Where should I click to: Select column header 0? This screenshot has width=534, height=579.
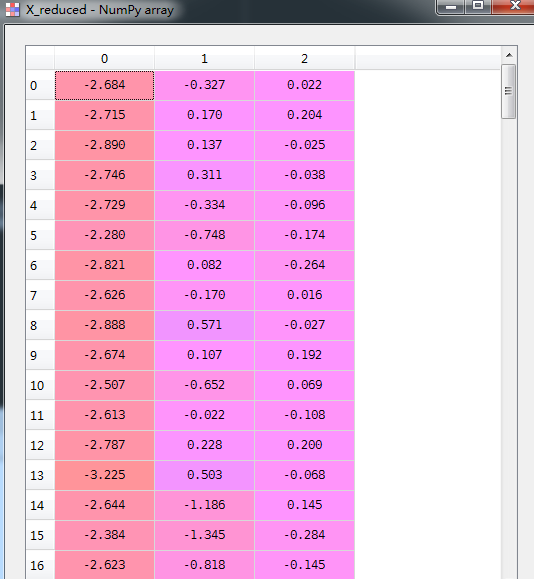[105, 58]
